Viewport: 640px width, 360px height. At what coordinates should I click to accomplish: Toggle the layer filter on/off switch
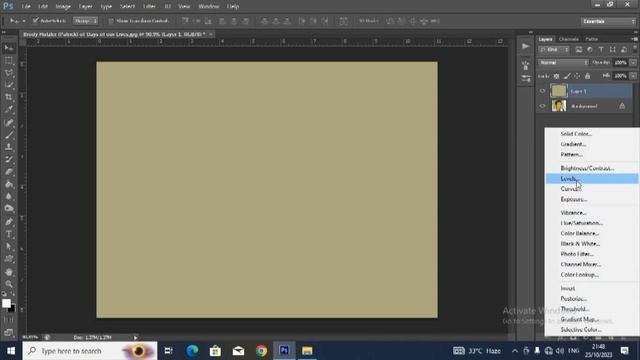click(635, 49)
